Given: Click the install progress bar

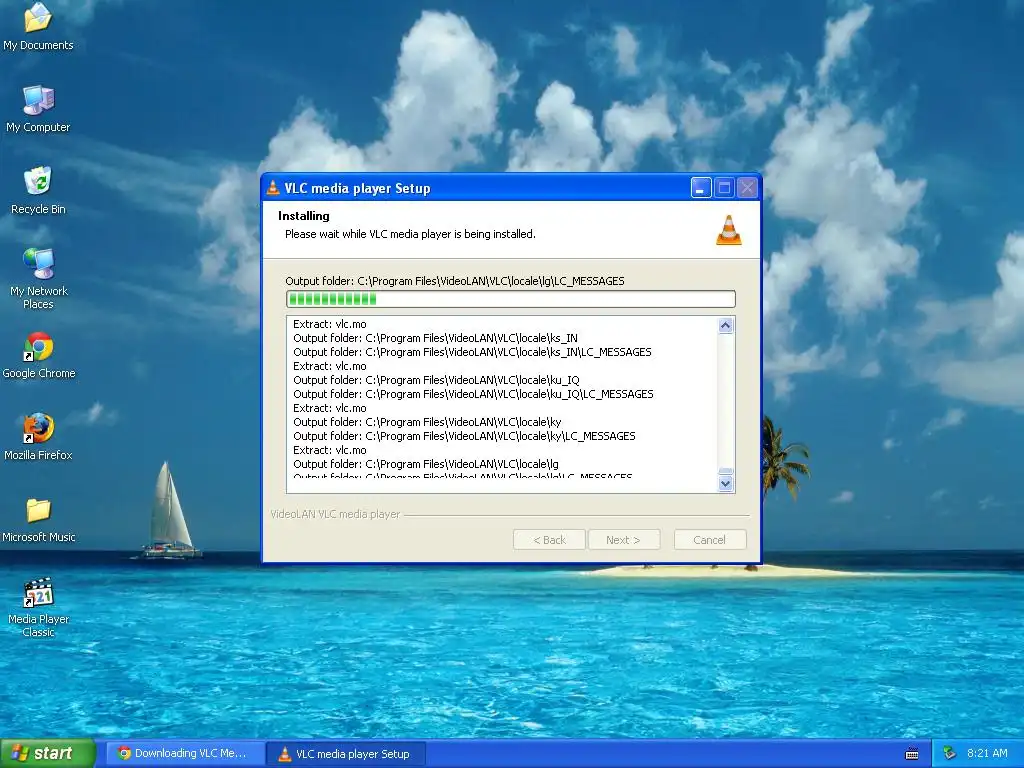Looking at the screenshot, I should (x=511, y=299).
